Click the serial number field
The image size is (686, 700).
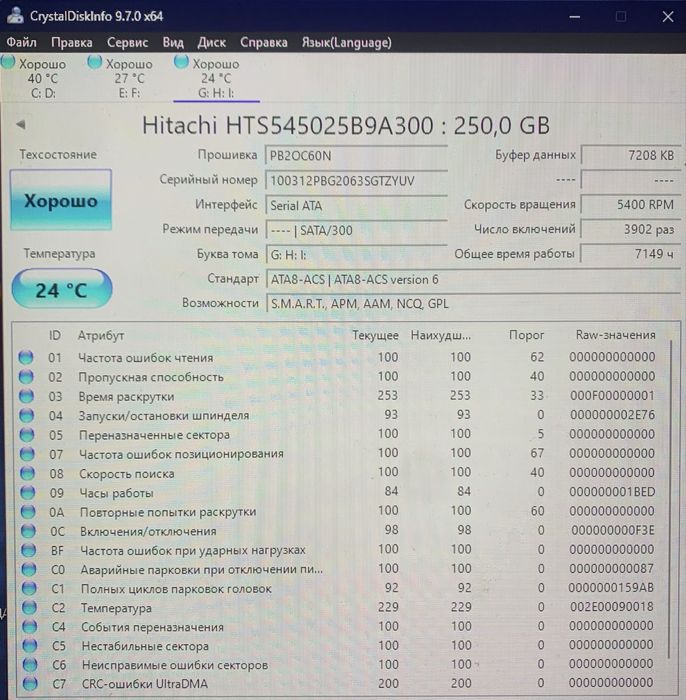pos(356,181)
